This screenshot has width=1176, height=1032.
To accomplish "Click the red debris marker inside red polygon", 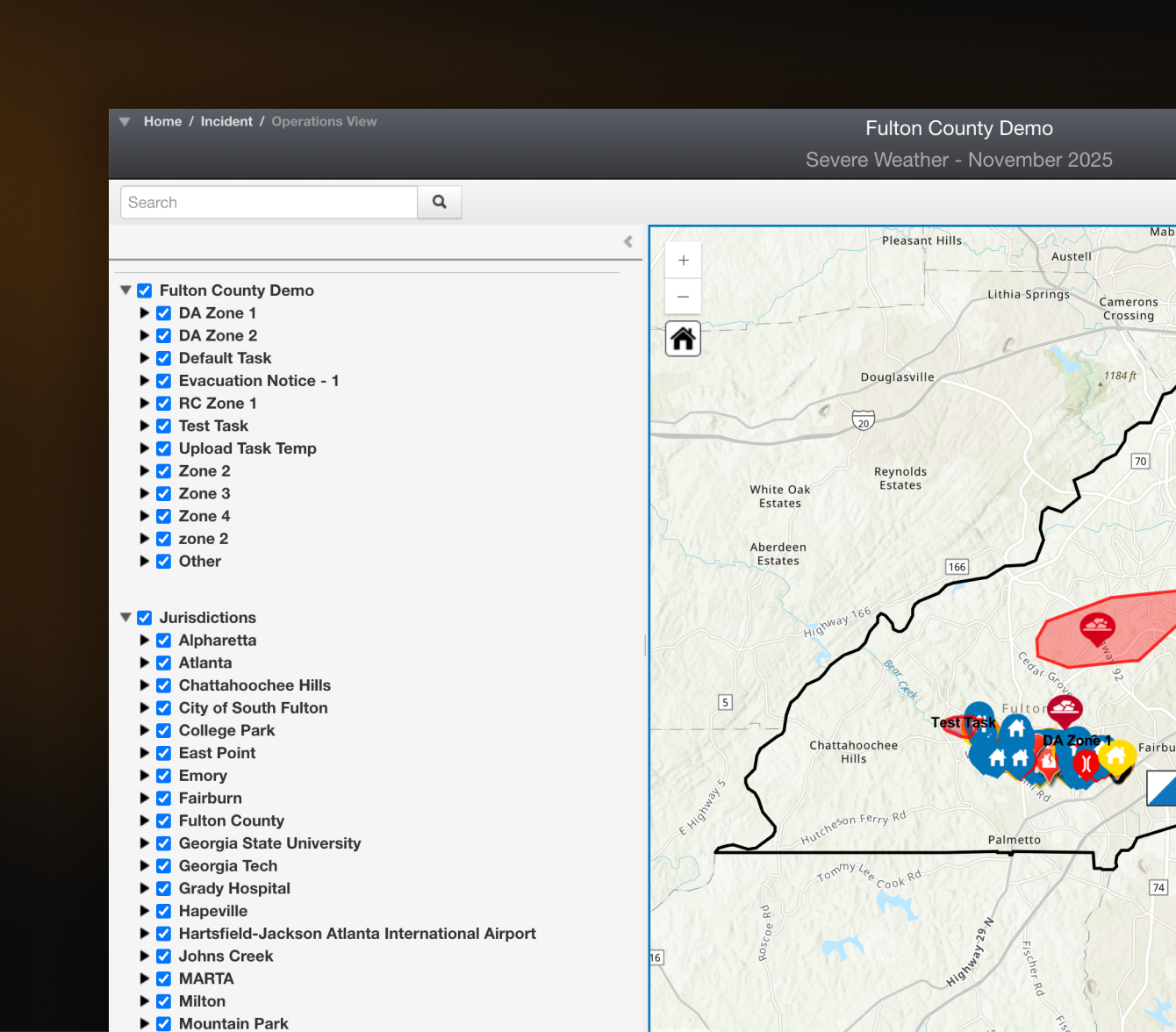I will point(1097,627).
